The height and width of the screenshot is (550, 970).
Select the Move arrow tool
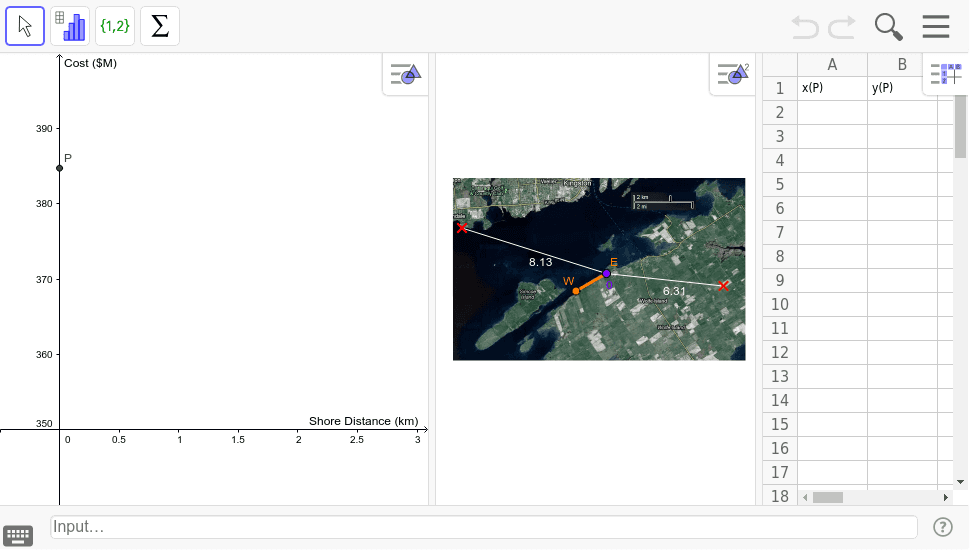point(25,26)
